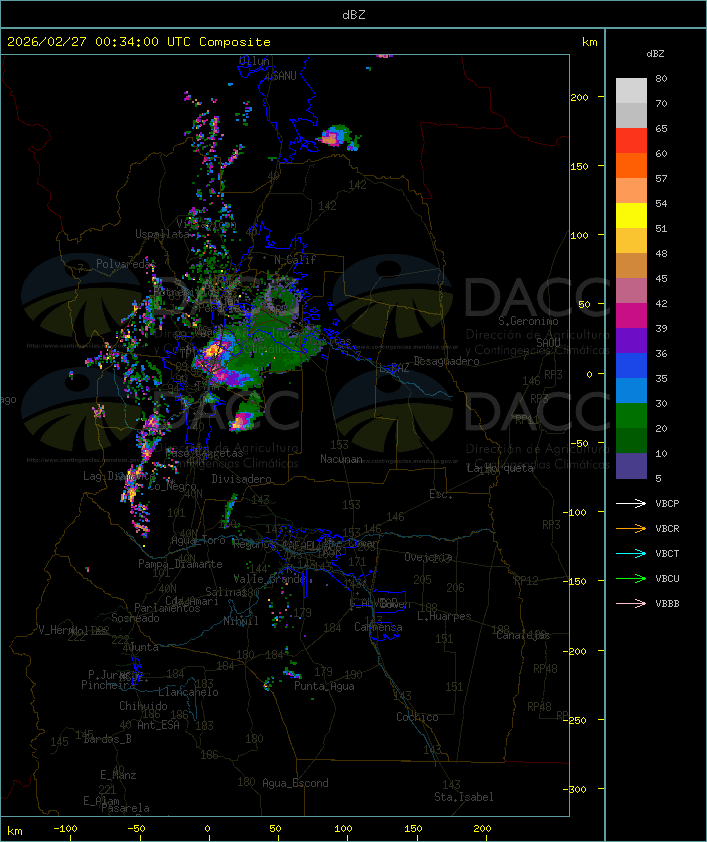Click the Llancanelo place label
707x842 pixels.
coord(188,692)
